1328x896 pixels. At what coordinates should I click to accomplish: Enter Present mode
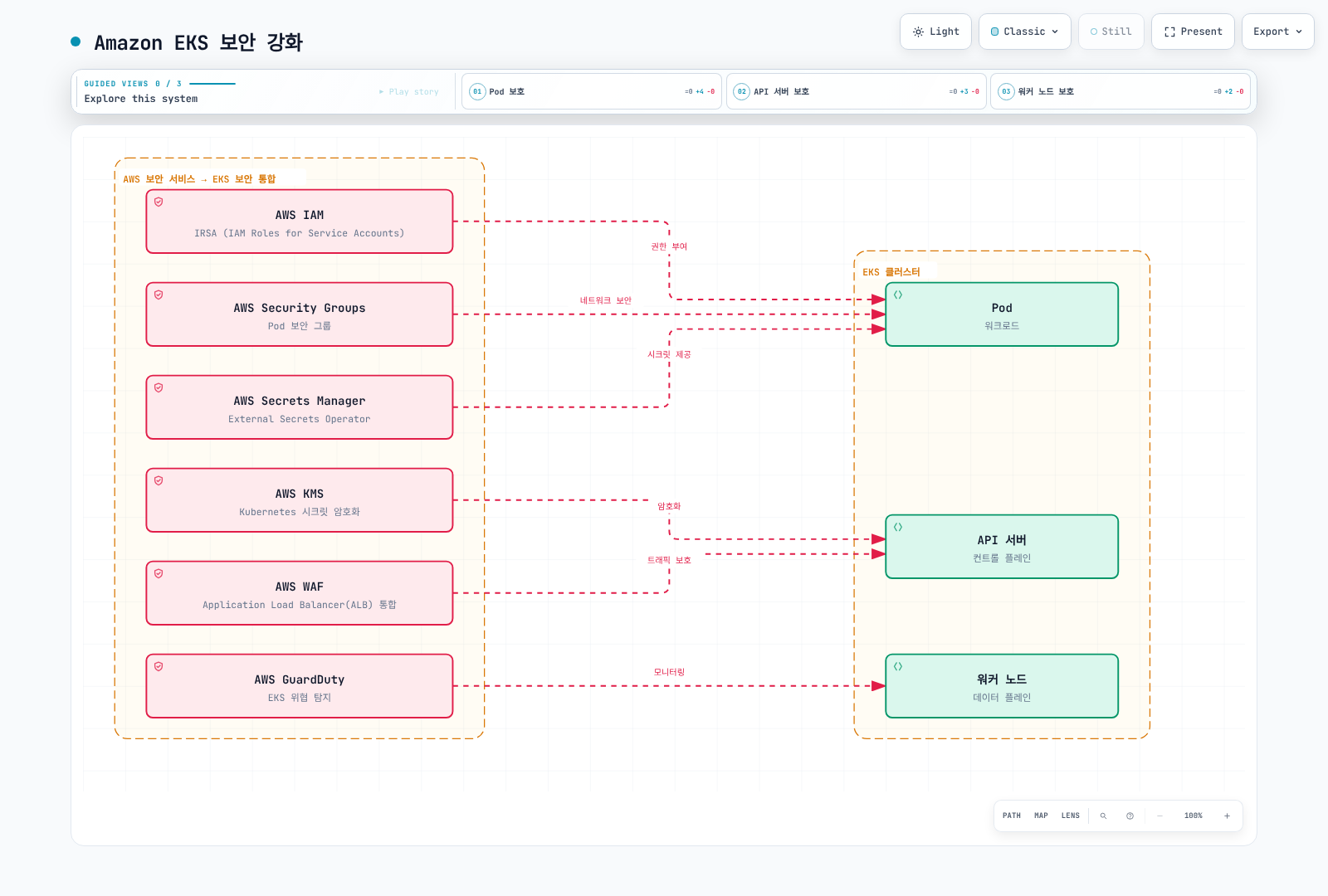tap(1193, 32)
